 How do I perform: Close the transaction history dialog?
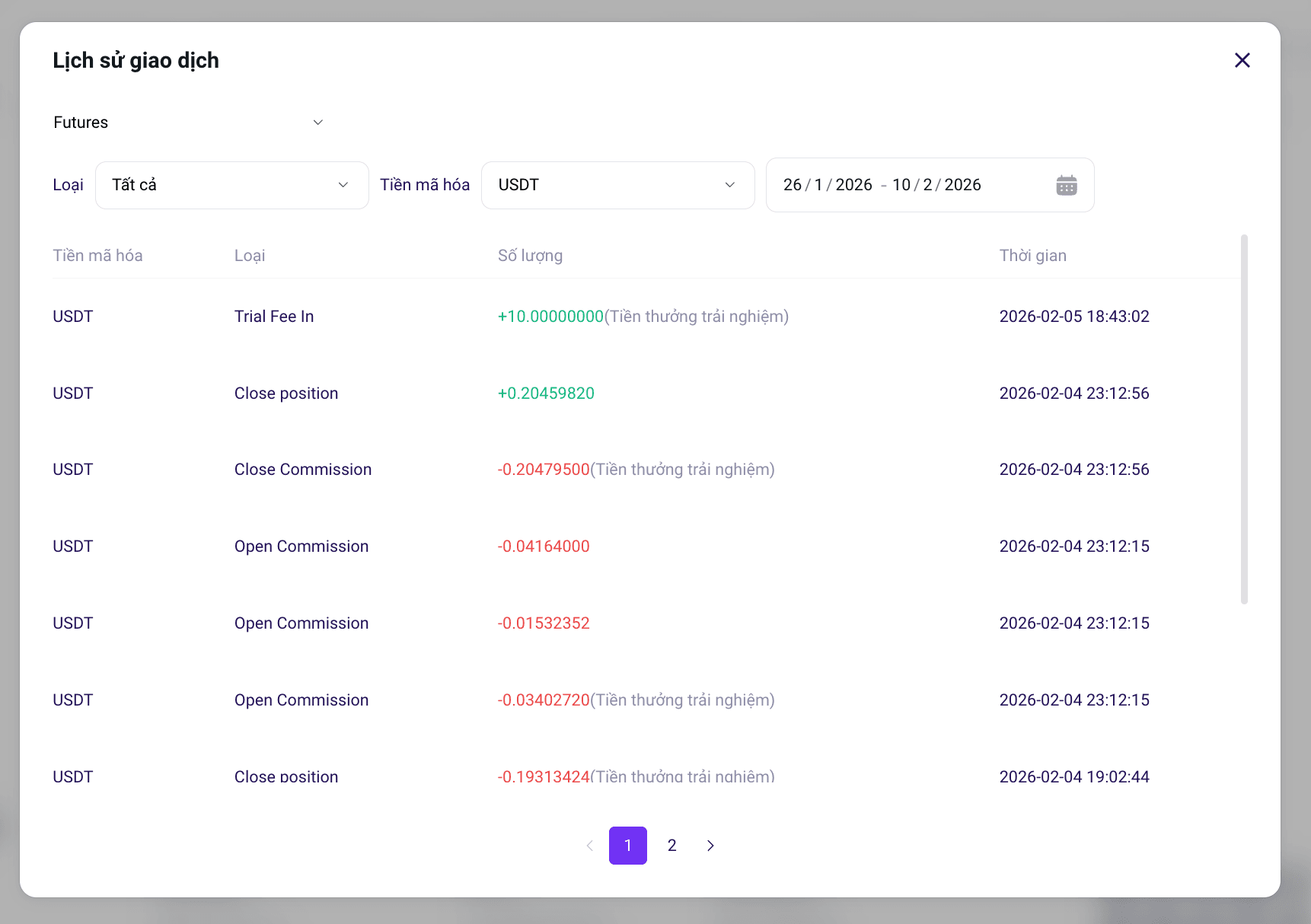(x=1242, y=60)
